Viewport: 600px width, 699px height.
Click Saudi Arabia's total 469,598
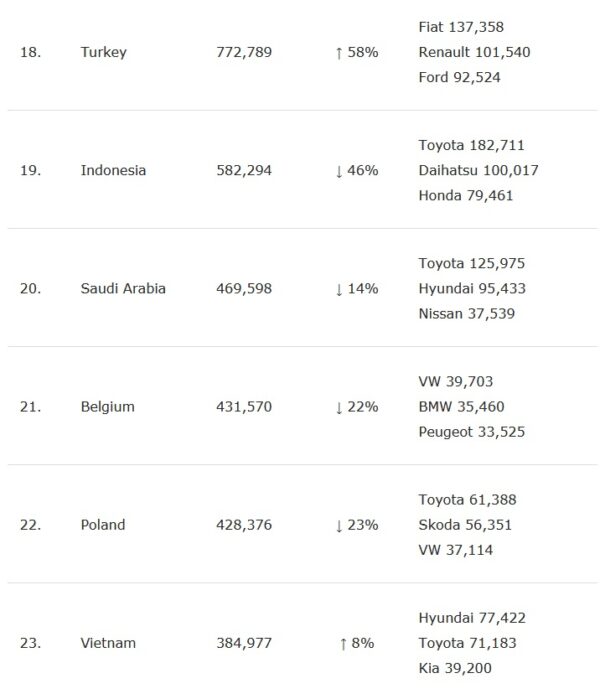coord(244,288)
